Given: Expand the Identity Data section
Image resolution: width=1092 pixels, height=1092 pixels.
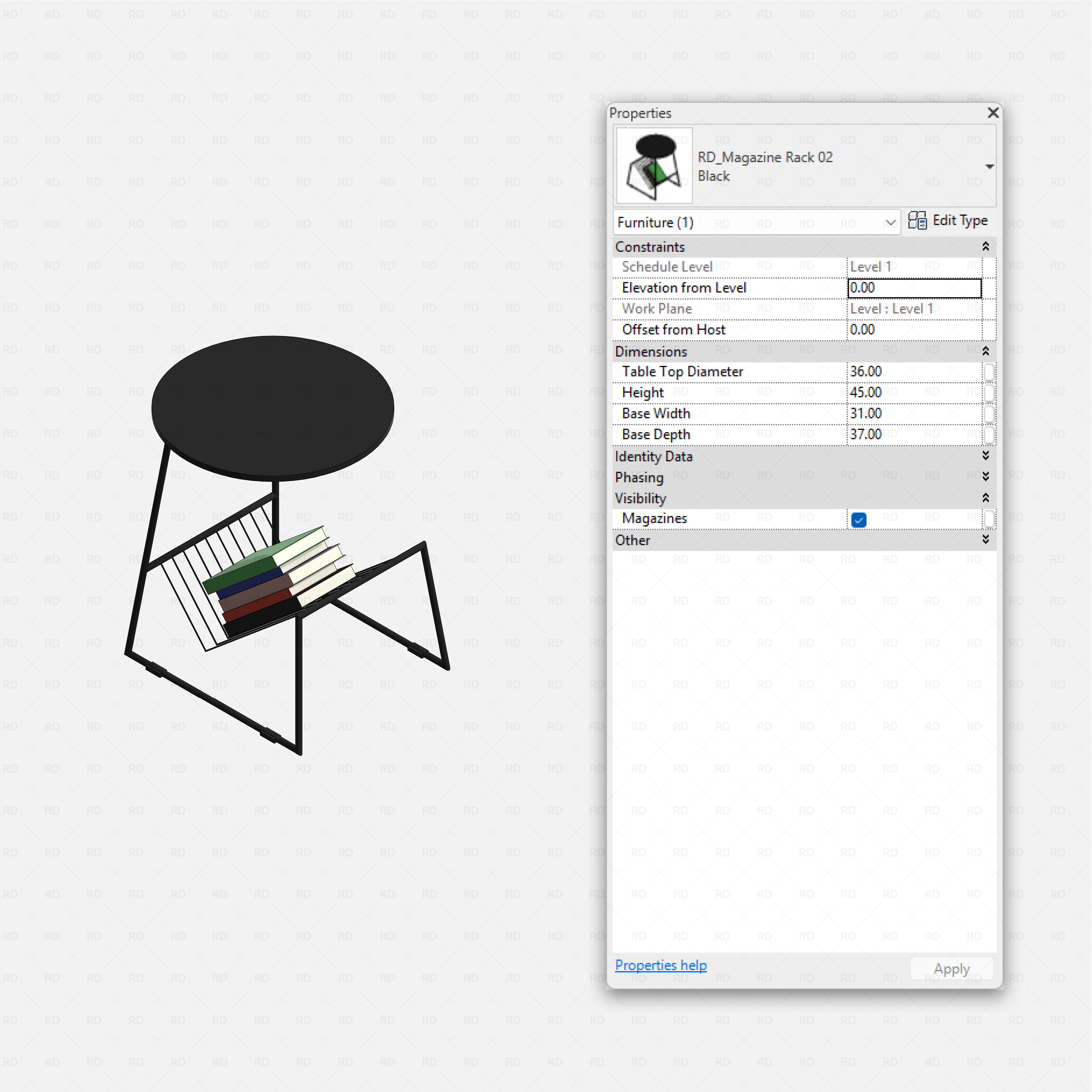Looking at the screenshot, I should coord(986,456).
